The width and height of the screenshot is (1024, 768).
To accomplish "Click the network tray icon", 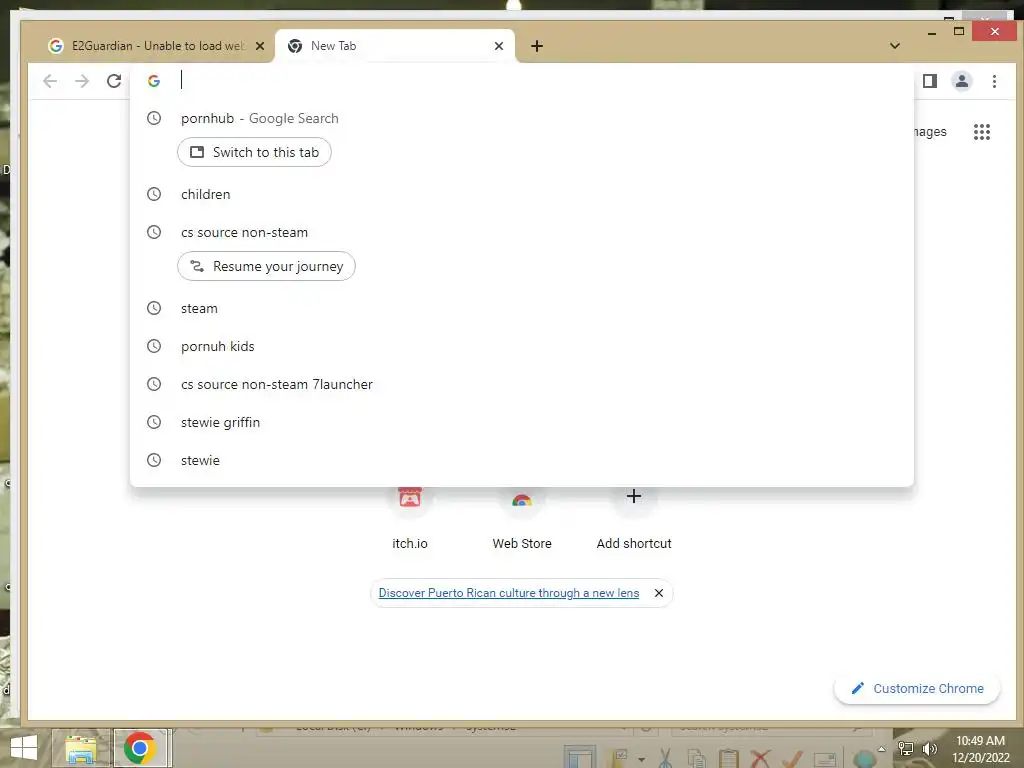I will pos(906,749).
